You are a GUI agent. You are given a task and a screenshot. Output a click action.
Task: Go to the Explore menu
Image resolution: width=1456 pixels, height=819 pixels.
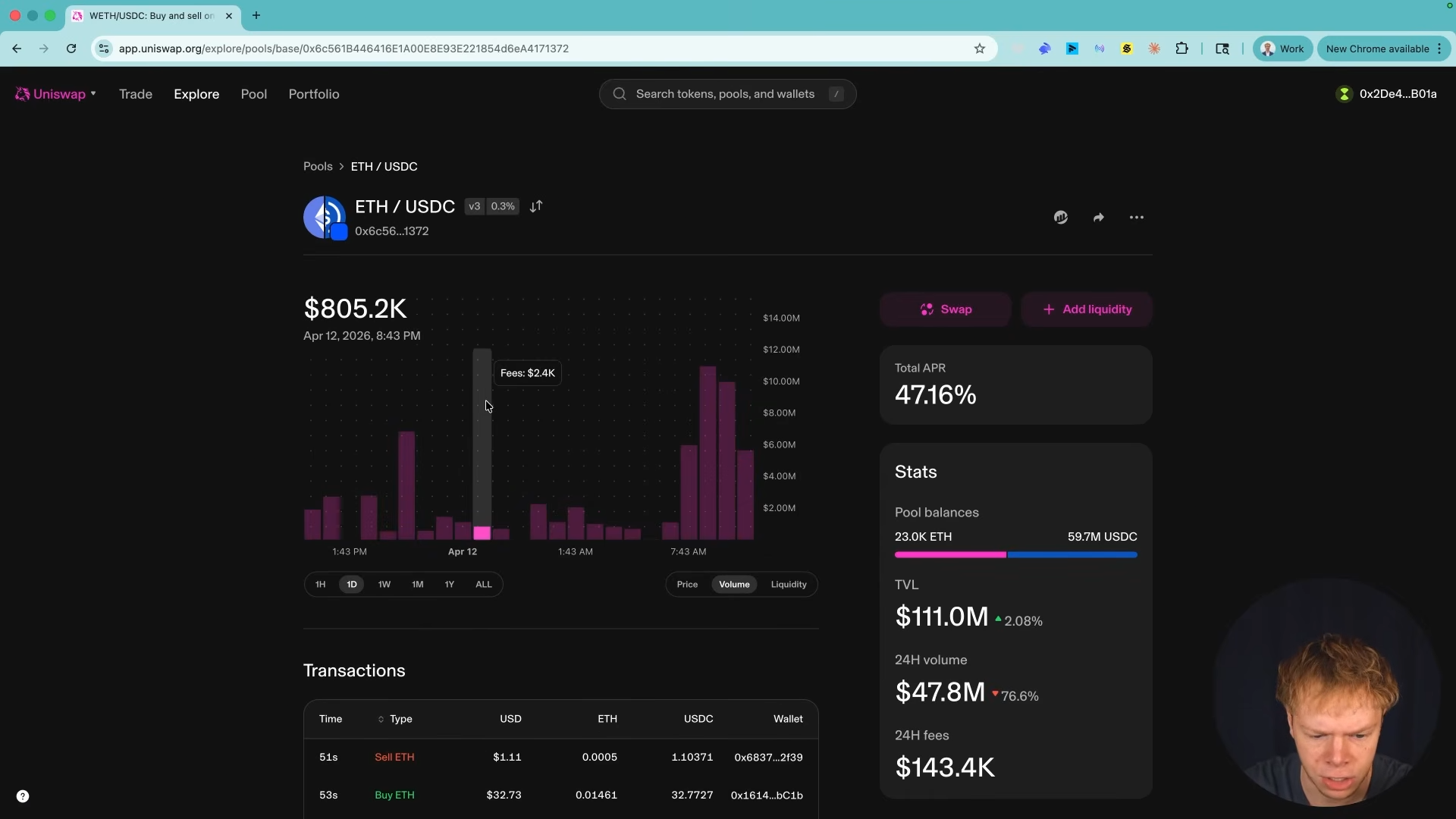[196, 94]
